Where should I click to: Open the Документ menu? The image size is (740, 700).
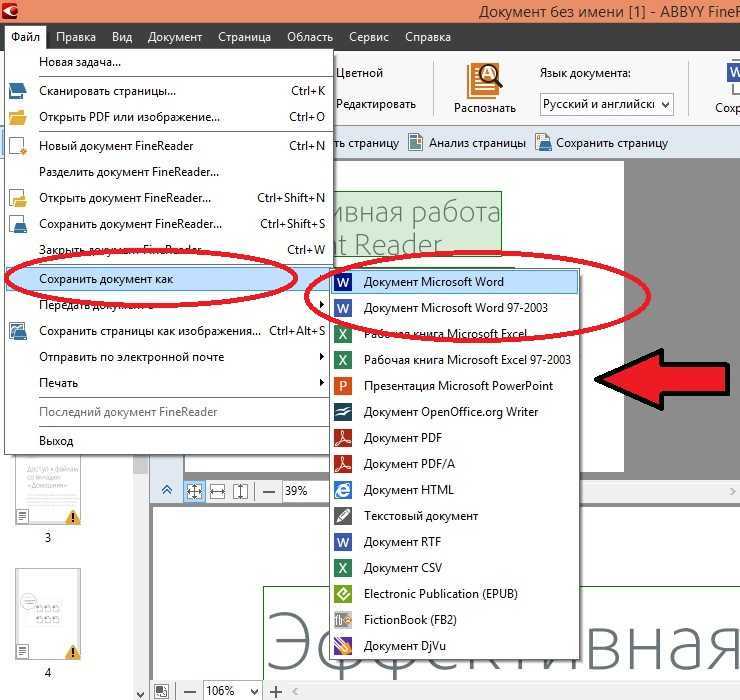(175, 37)
